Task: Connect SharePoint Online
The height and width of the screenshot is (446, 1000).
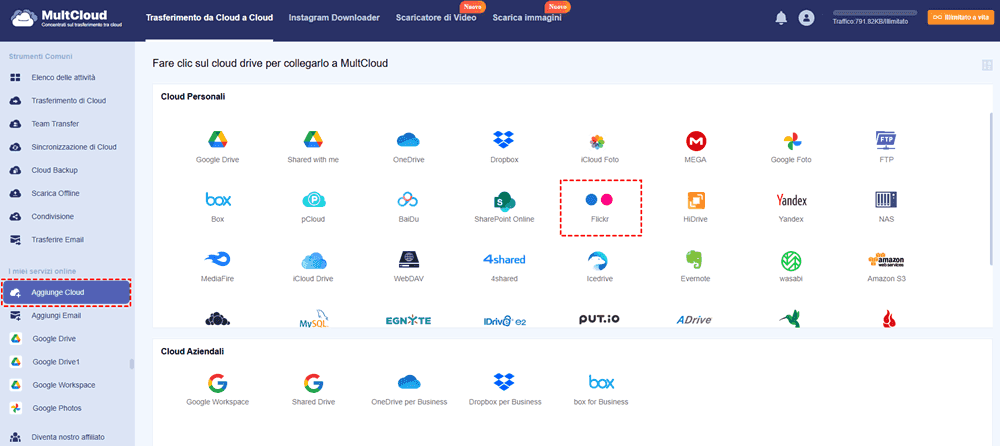Action: tap(504, 200)
